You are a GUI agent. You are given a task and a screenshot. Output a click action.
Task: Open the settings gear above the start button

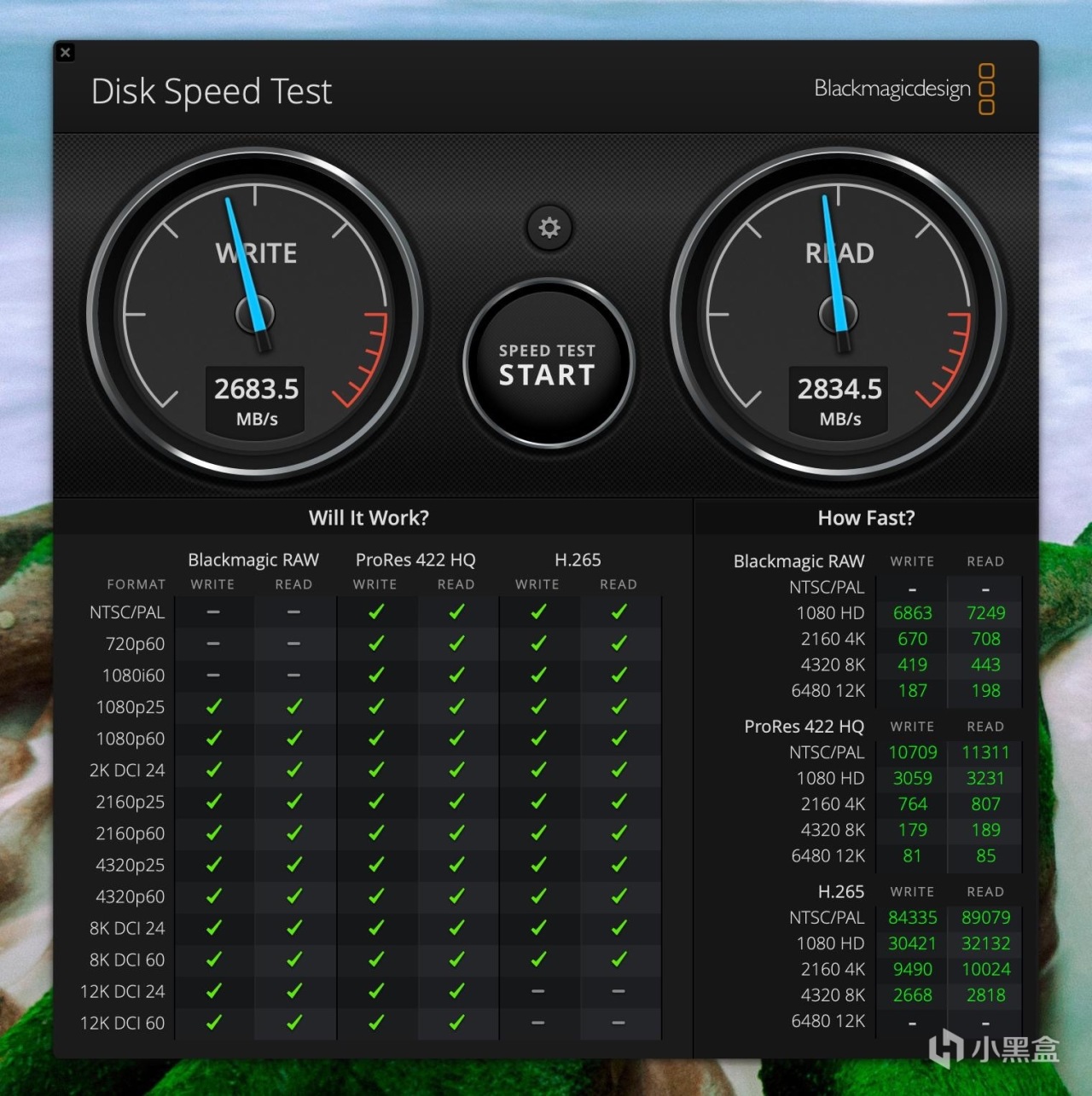tap(549, 228)
